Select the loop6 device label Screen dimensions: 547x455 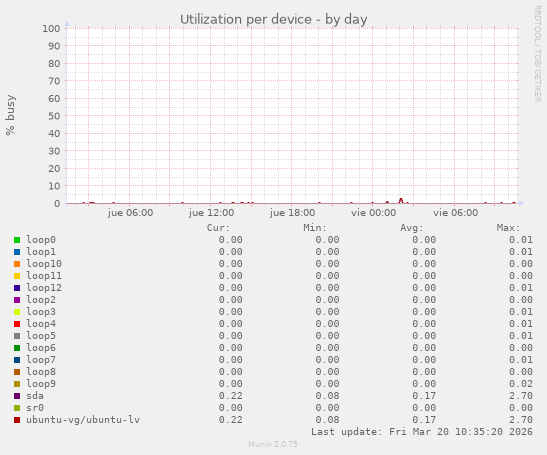pyautogui.click(x=41, y=348)
